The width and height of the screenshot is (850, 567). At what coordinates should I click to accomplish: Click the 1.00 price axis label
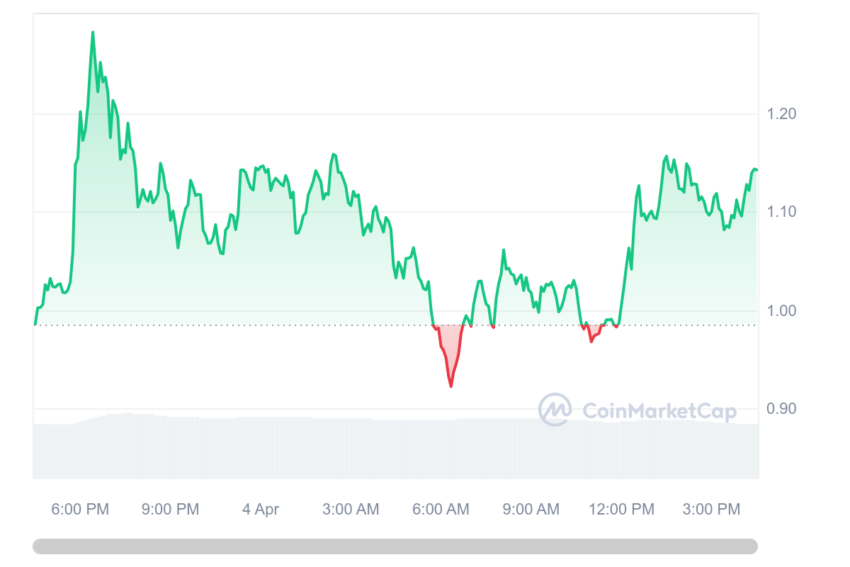point(781,311)
